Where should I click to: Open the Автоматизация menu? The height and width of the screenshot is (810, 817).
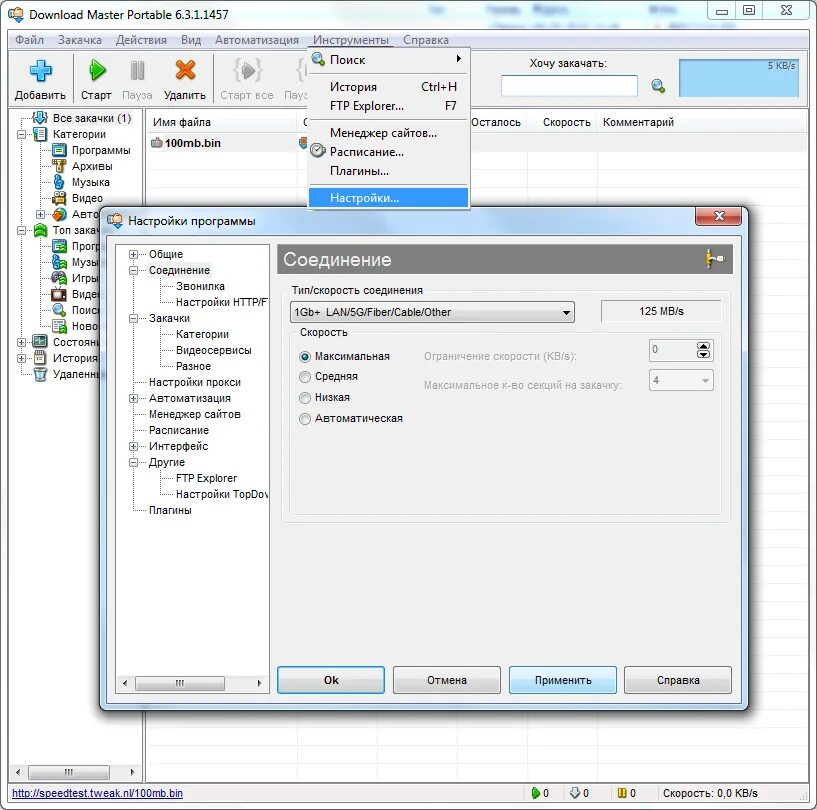click(257, 40)
